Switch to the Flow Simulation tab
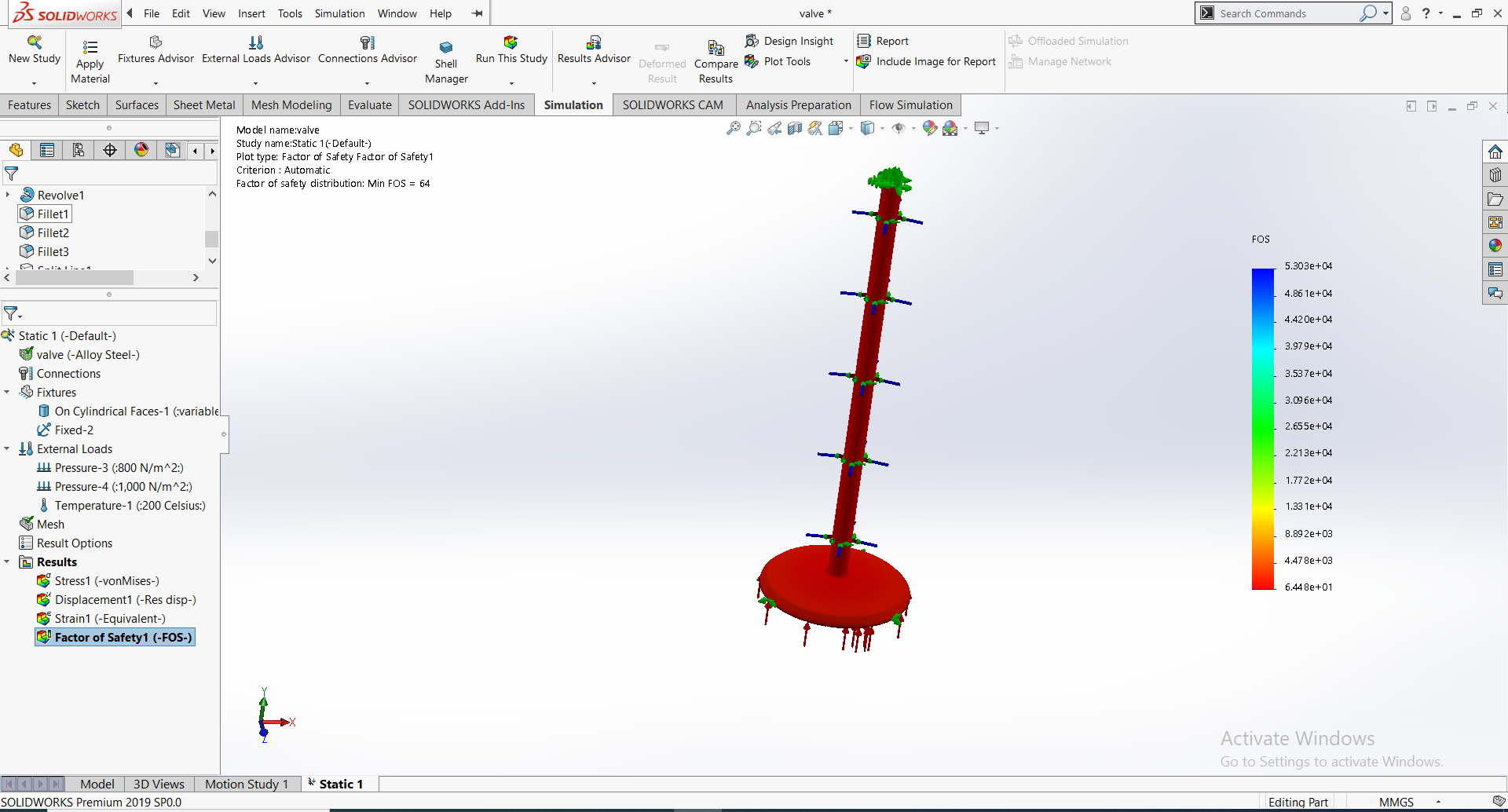This screenshot has height=812, width=1508. pos(910,104)
